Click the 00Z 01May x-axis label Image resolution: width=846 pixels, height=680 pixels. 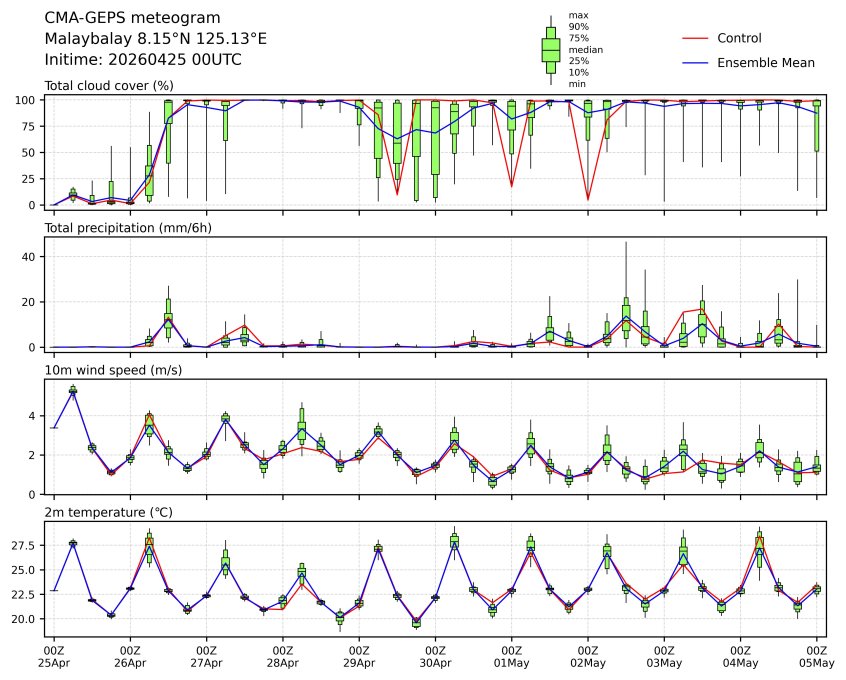[512, 657]
